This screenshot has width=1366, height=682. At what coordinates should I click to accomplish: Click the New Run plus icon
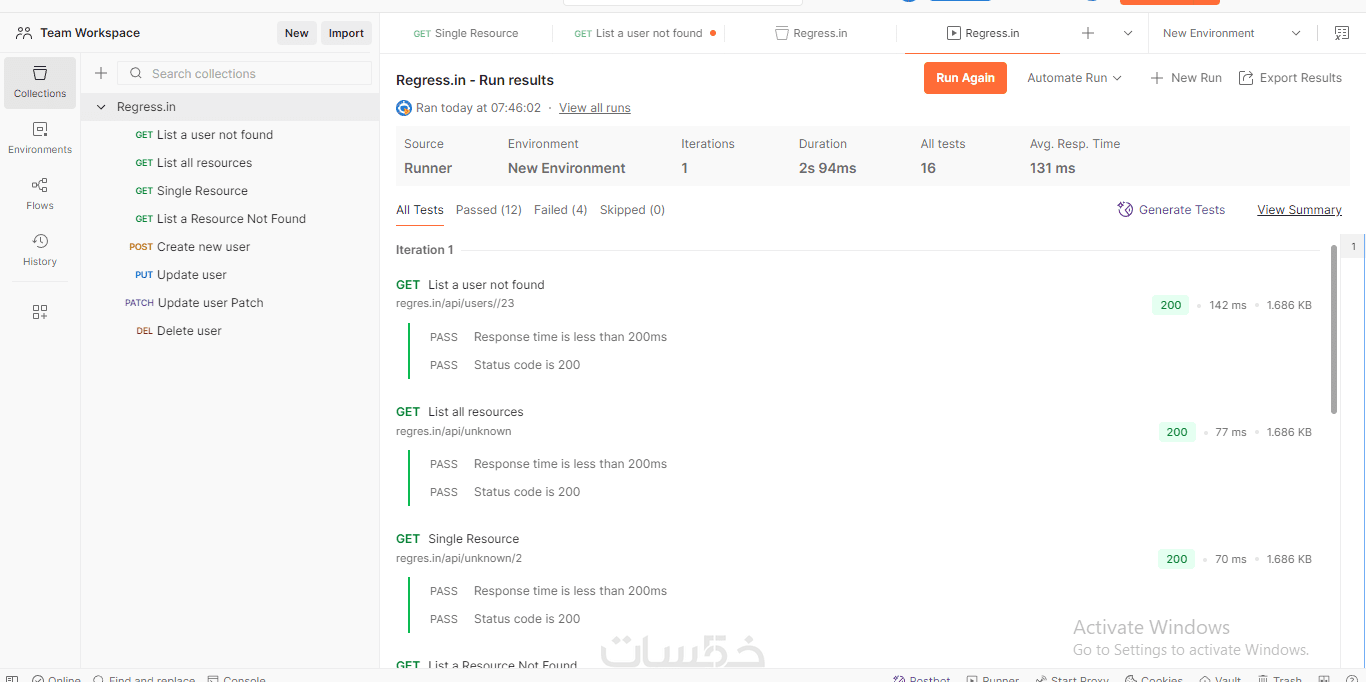pos(1156,78)
